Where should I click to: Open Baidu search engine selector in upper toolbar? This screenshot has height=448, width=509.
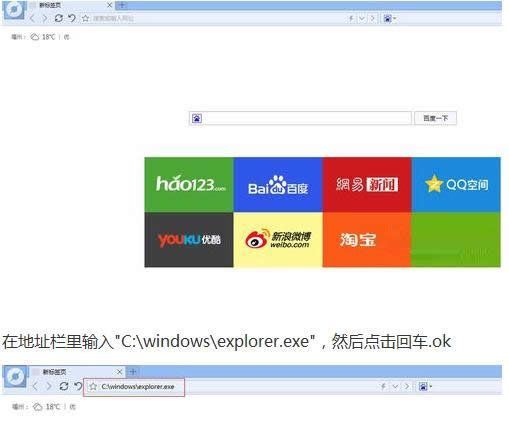click(x=389, y=18)
